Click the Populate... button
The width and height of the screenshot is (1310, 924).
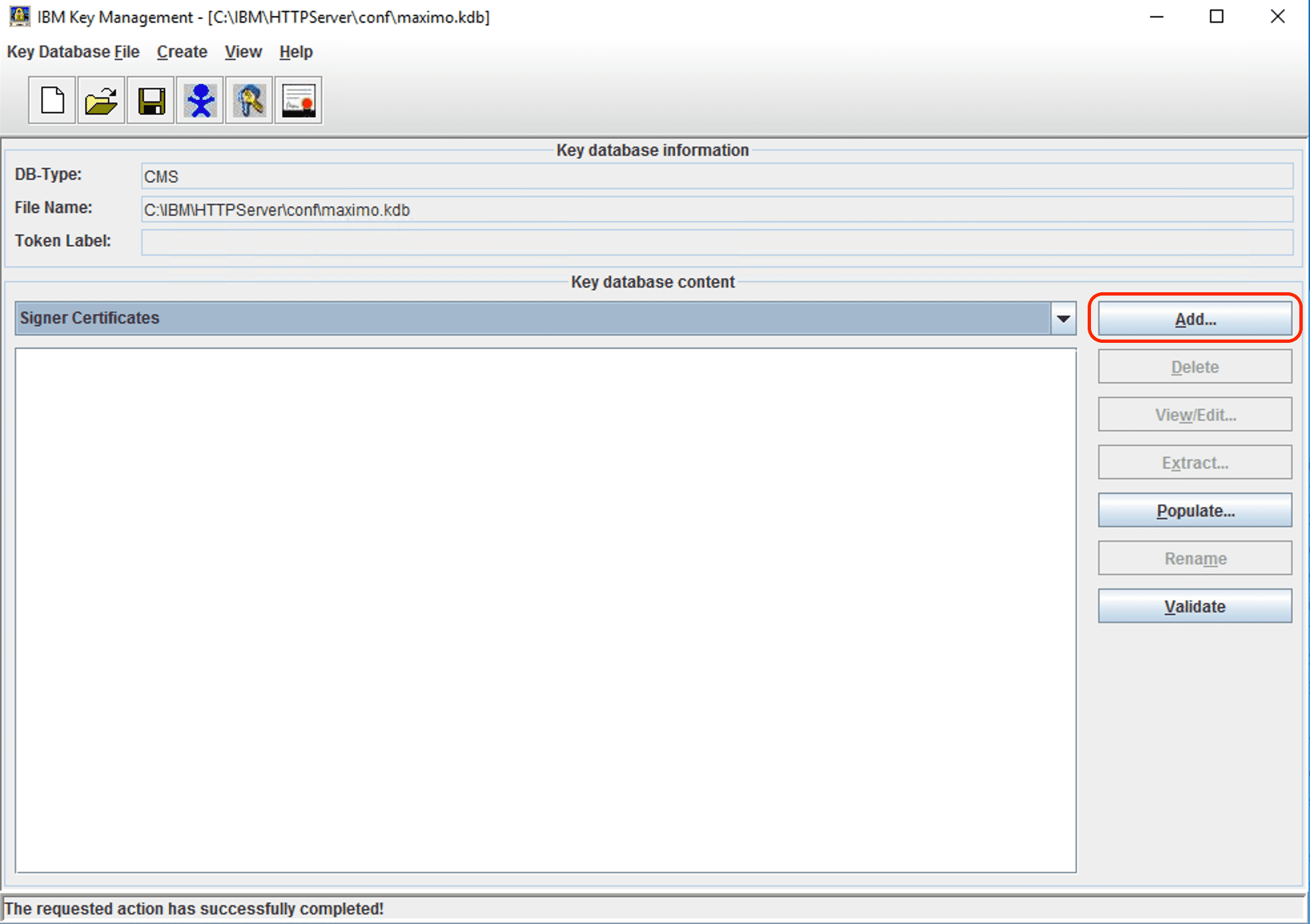[1195, 511]
